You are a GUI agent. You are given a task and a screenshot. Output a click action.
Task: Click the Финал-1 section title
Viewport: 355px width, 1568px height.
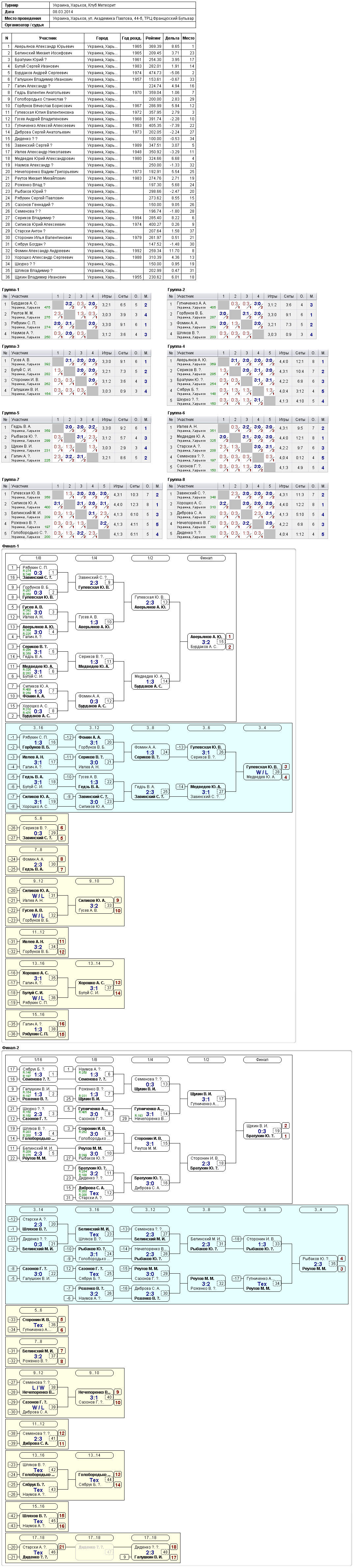[11, 546]
